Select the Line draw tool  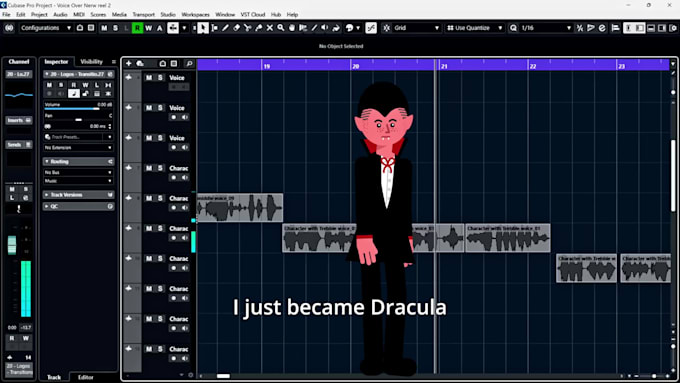(314, 28)
